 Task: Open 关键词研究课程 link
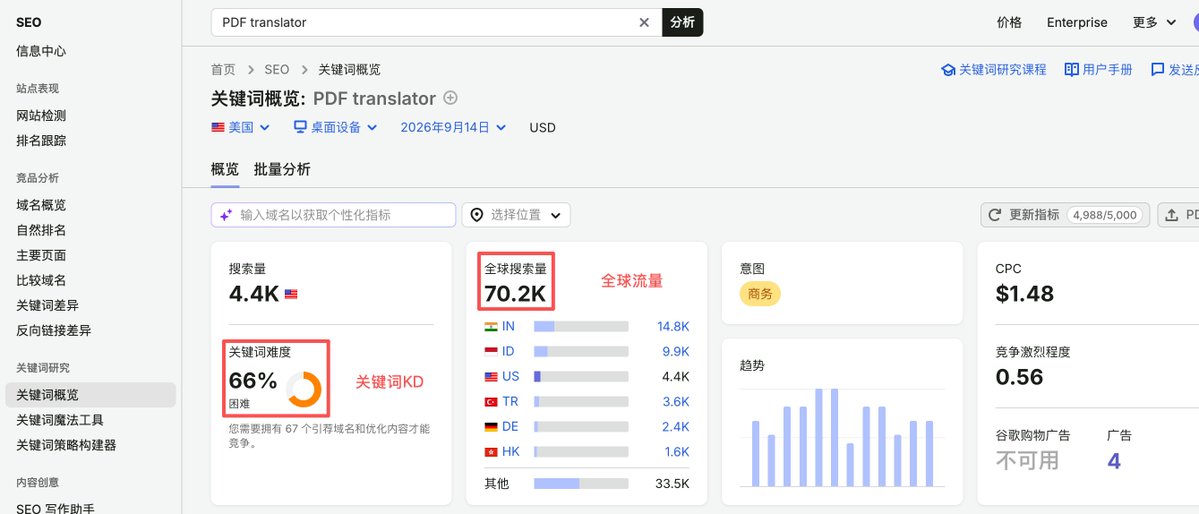point(1002,70)
